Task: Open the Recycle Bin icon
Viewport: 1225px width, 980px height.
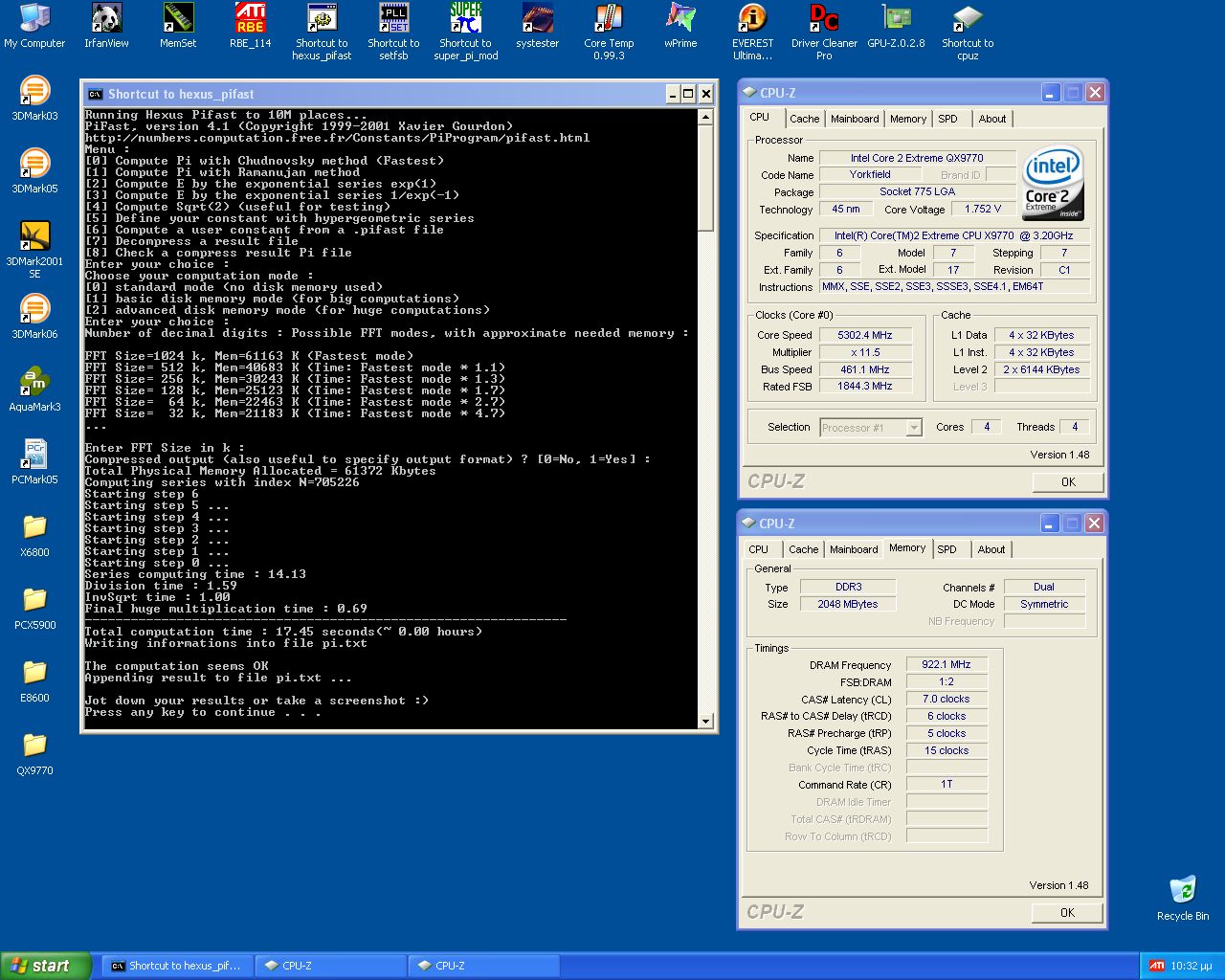Action: (x=1183, y=899)
